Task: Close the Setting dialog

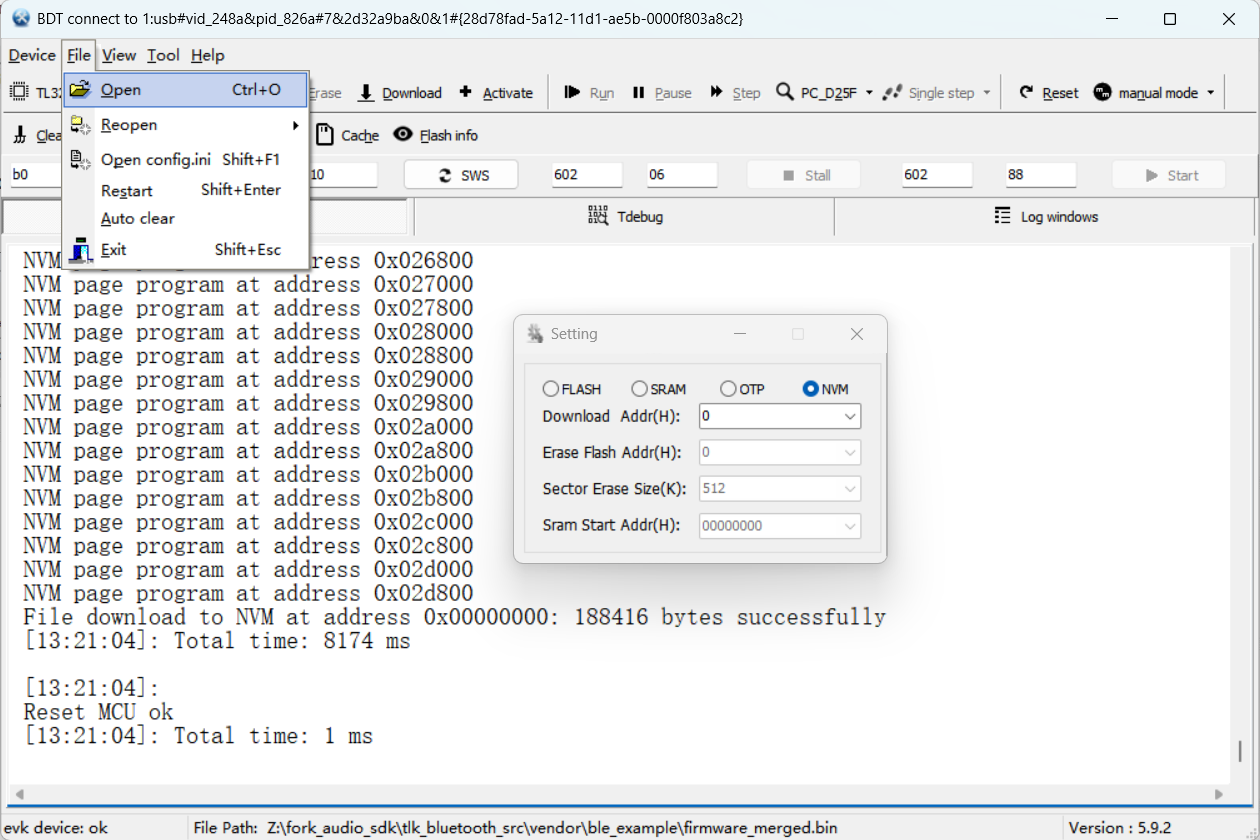Action: point(857,334)
